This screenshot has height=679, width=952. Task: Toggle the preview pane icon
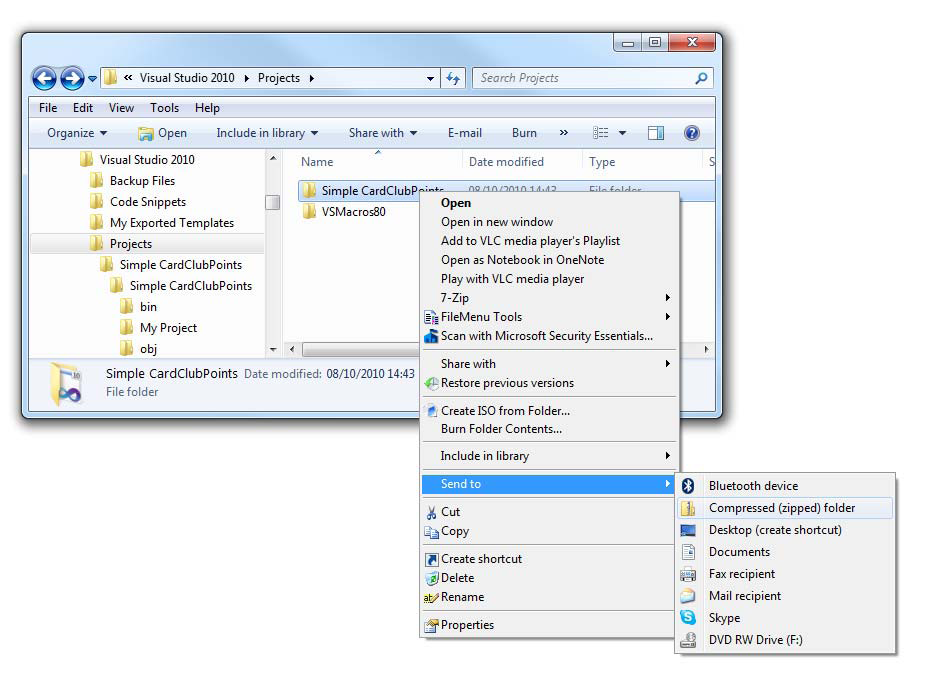pos(656,133)
